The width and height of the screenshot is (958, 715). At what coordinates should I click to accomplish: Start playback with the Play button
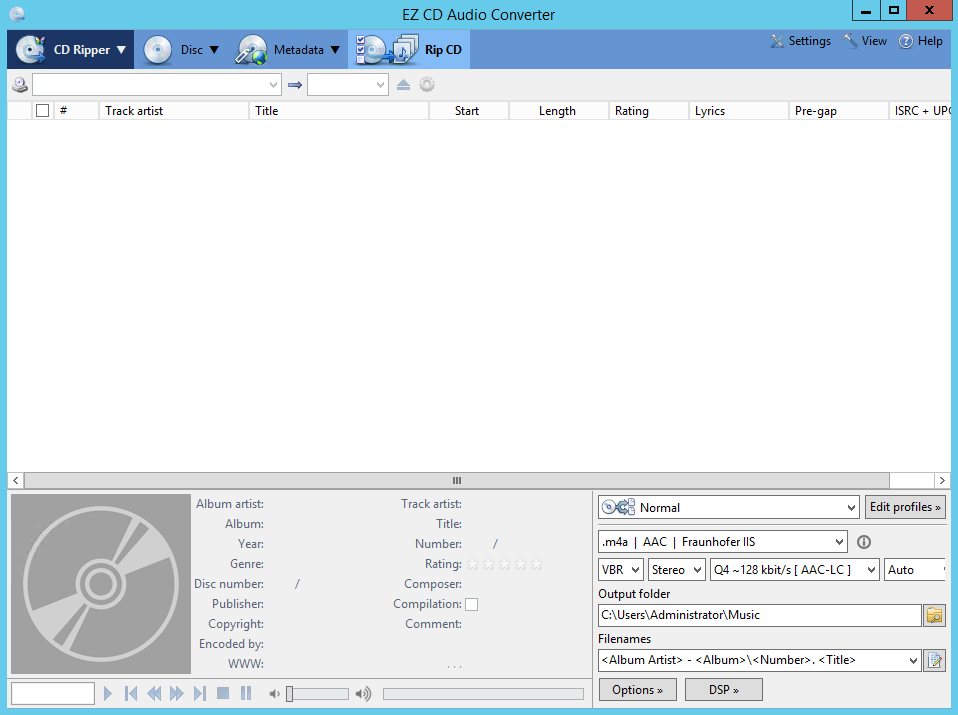(x=108, y=694)
